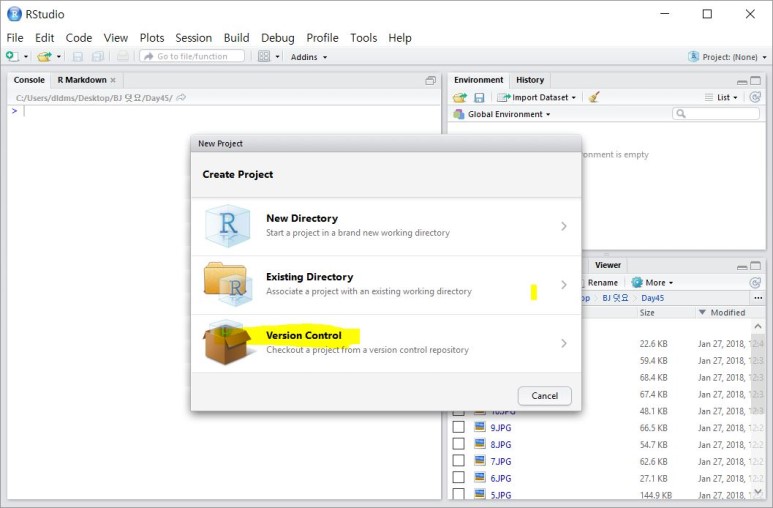The height and width of the screenshot is (508, 773).
Task: Switch to the Viewer tab
Action: (x=607, y=265)
